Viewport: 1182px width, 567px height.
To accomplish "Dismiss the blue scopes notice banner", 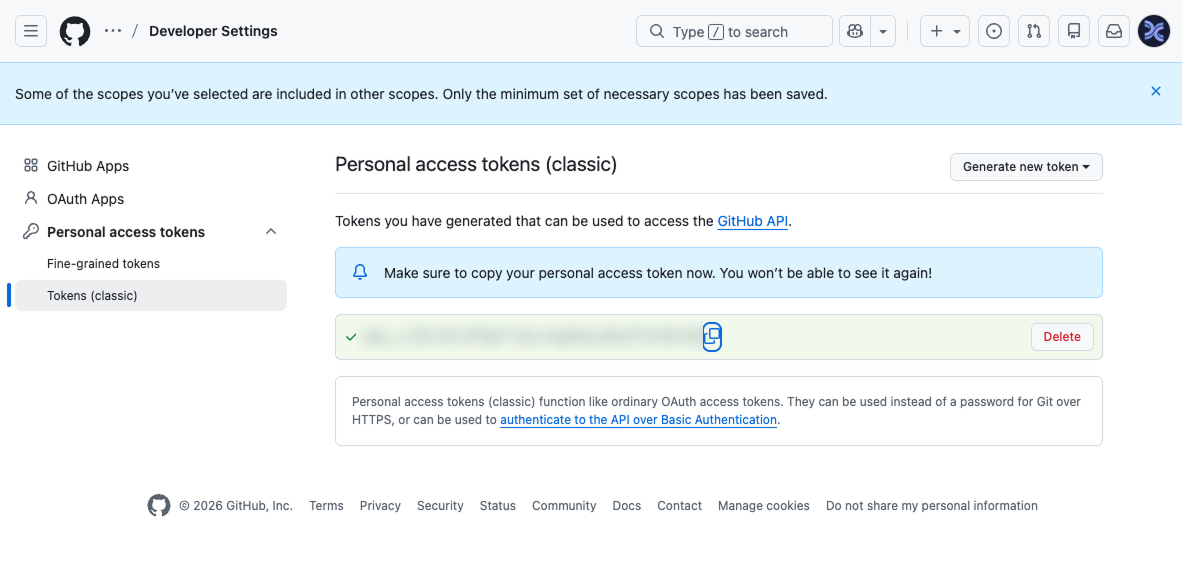I will pyautogui.click(x=1156, y=91).
